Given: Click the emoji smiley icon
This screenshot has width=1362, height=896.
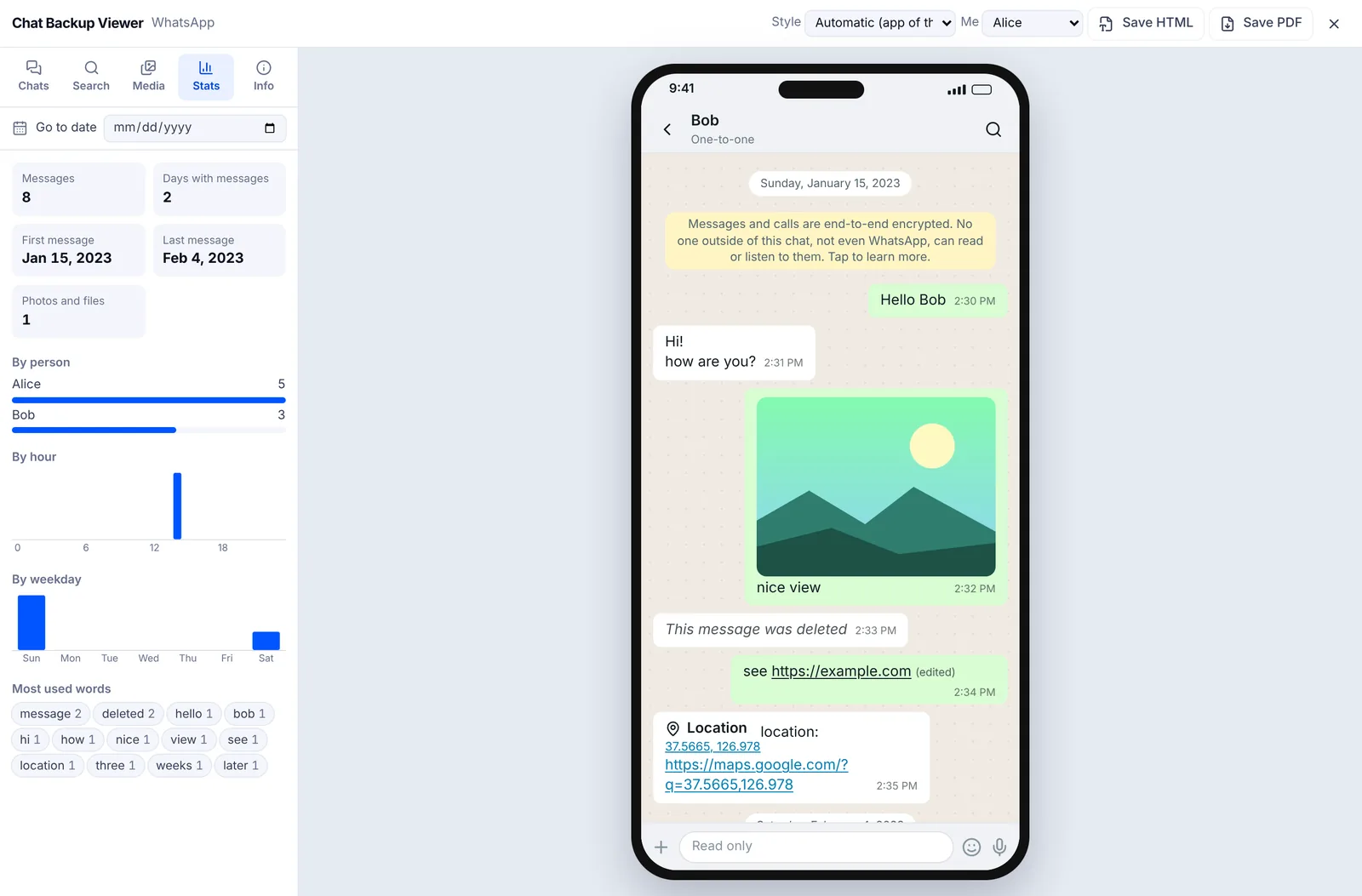Looking at the screenshot, I should coord(971,847).
